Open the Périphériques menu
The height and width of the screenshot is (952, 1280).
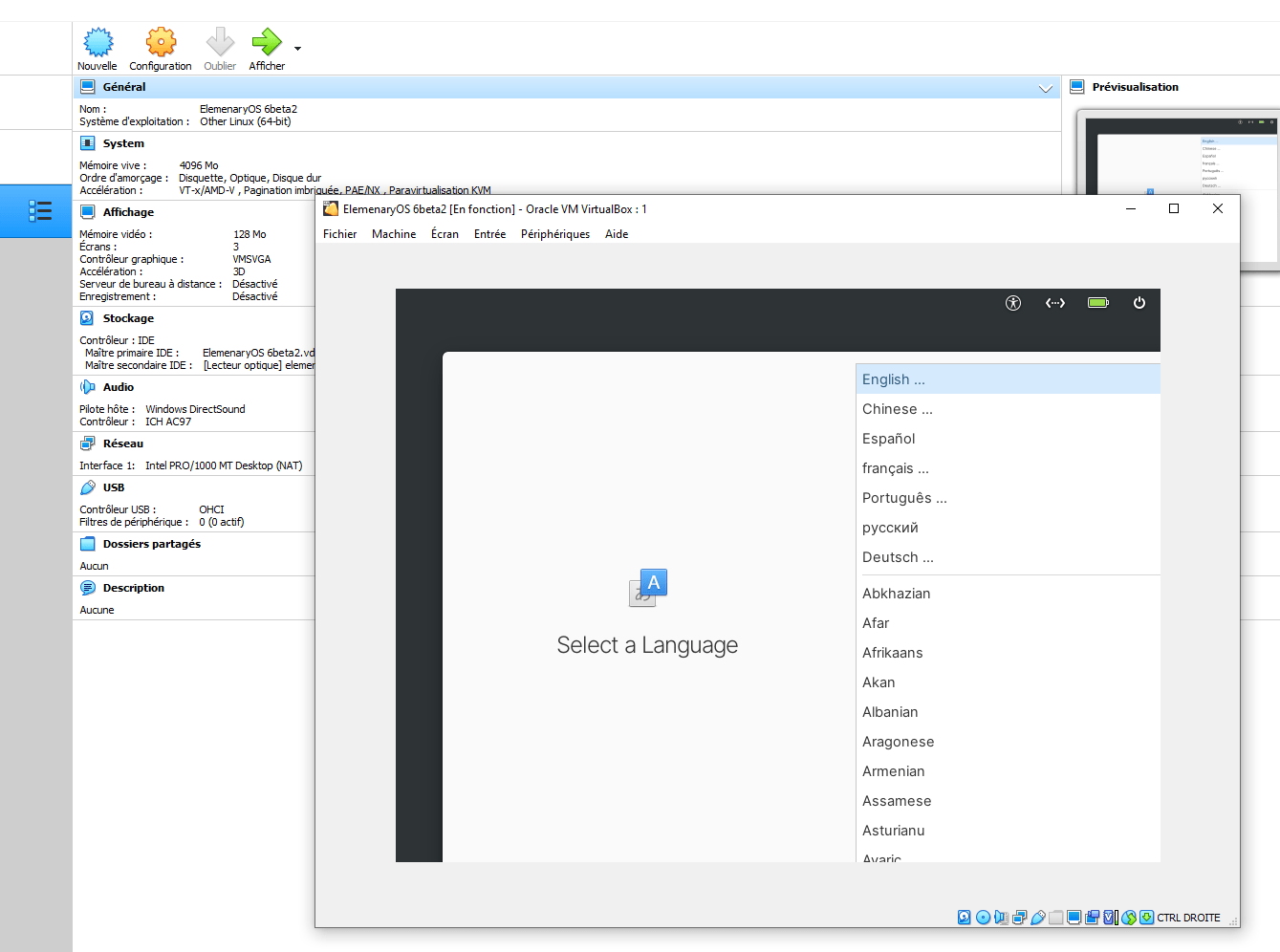click(x=555, y=234)
